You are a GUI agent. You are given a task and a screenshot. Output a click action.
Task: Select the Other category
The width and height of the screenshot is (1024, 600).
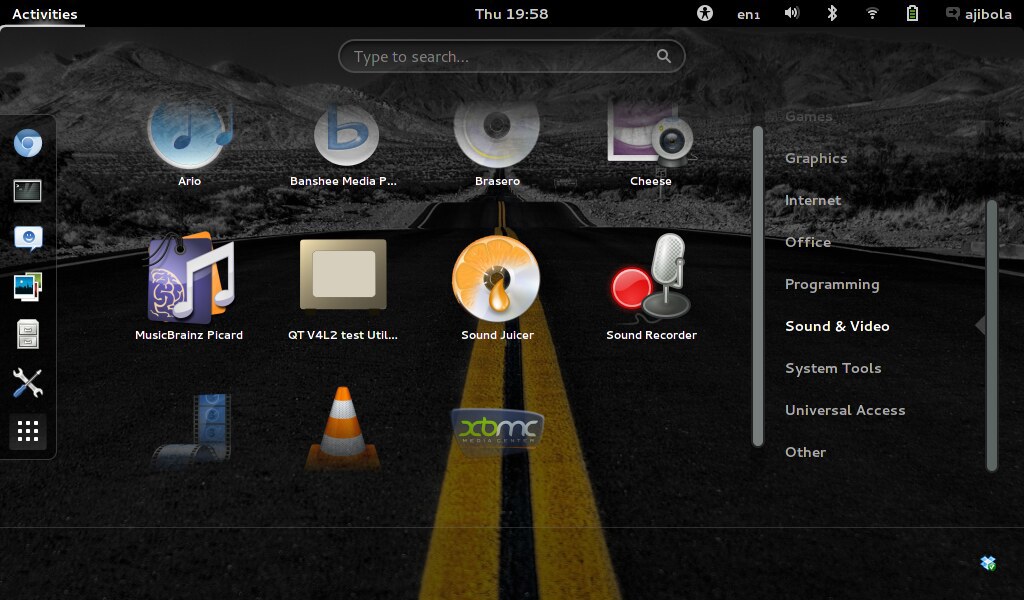(805, 452)
